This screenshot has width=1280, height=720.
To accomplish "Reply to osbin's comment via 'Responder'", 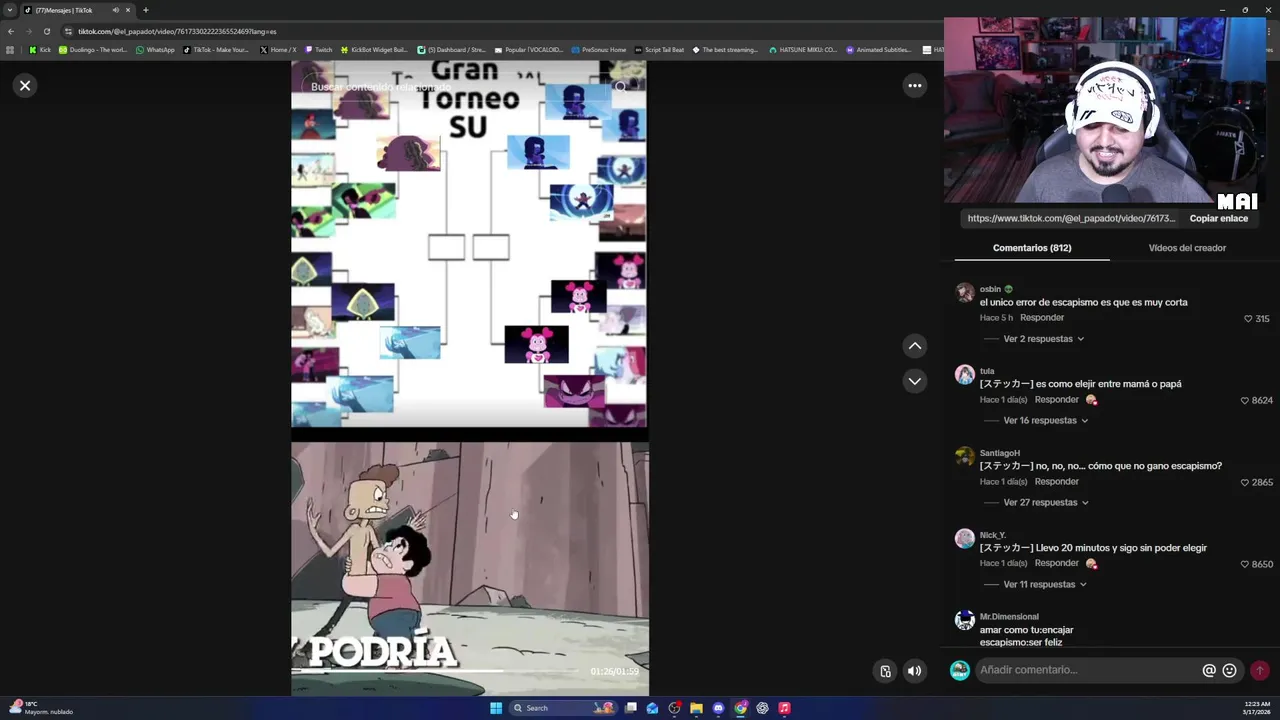I will tap(1042, 318).
